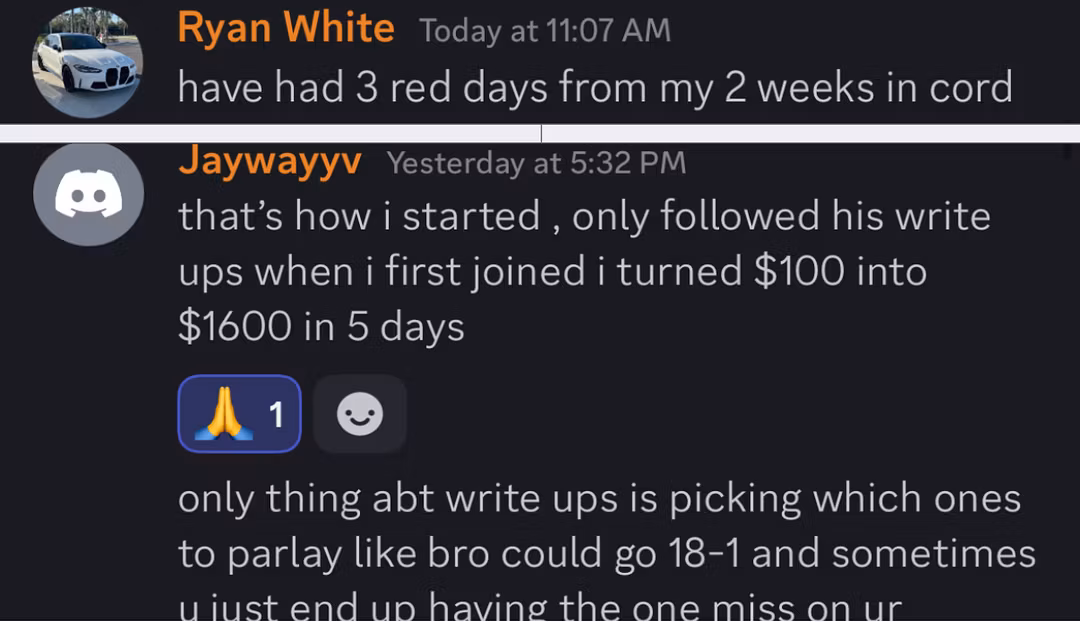Select the "have had 3 red days" message

point(595,87)
